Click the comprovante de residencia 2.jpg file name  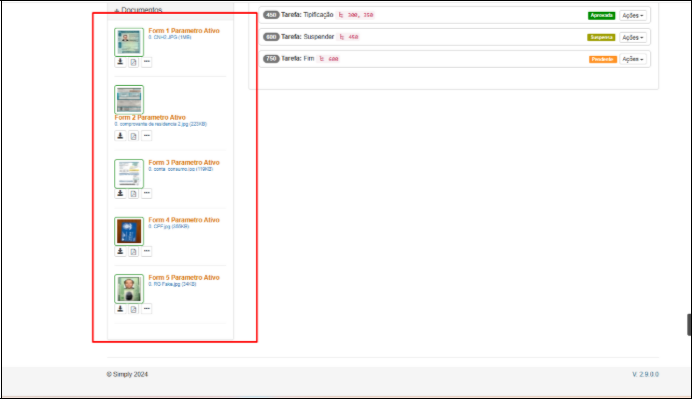pyautogui.click(x=161, y=124)
